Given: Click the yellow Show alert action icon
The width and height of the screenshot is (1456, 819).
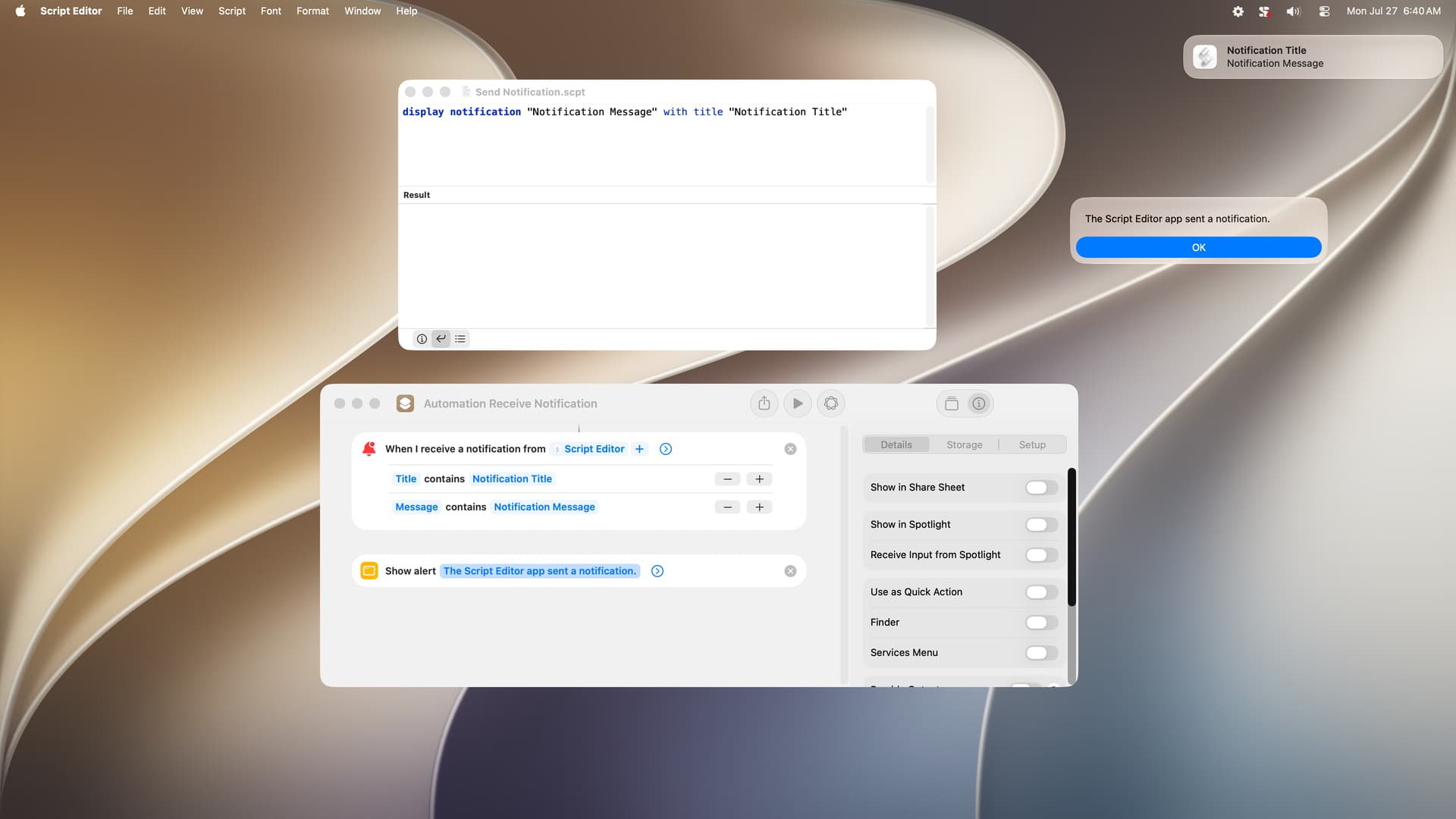Looking at the screenshot, I should [x=369, y=571].
